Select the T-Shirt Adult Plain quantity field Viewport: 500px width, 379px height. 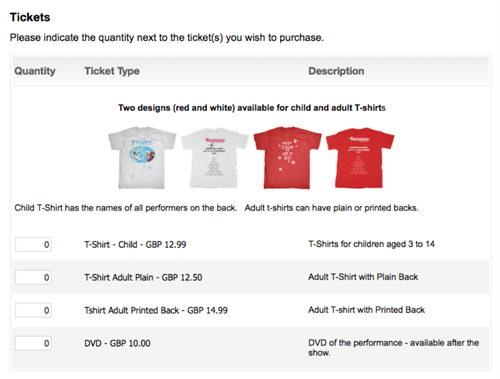point(33,277)
